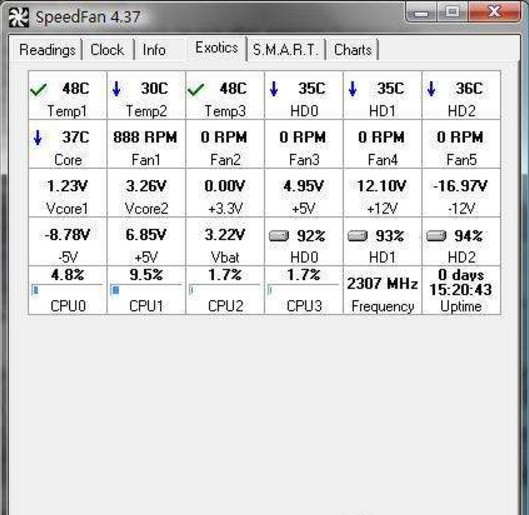
Task: Click the Uptime 15:20:43 value
Action: pyautogui.click(x=461, y=290)
